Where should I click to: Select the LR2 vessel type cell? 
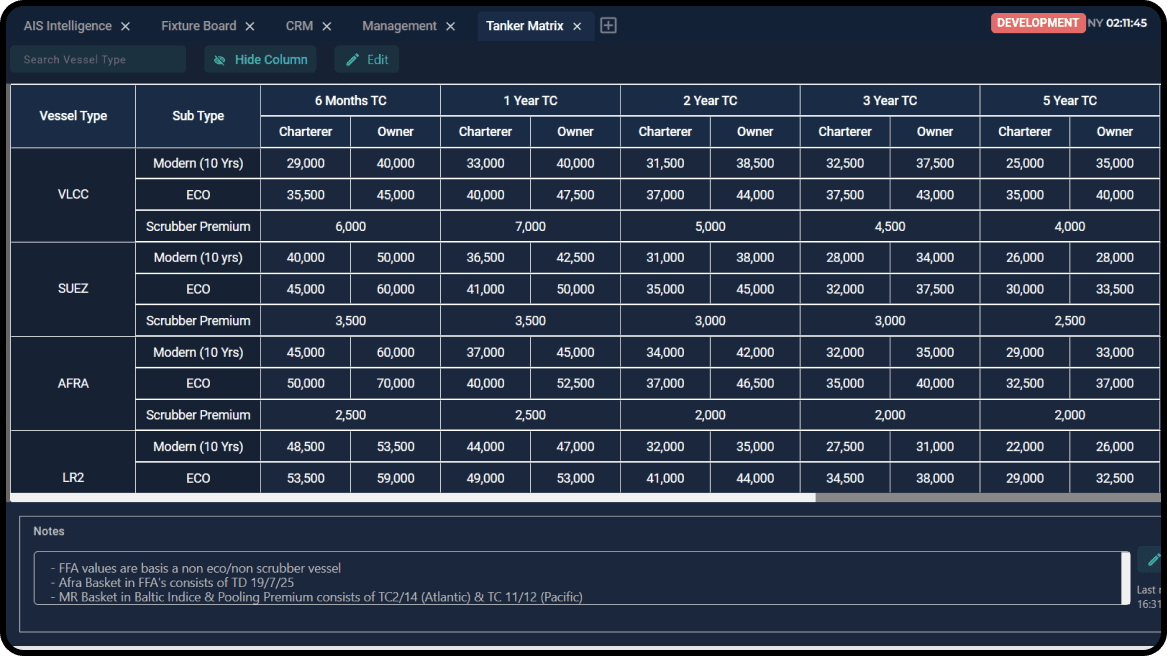click(73, 462)
